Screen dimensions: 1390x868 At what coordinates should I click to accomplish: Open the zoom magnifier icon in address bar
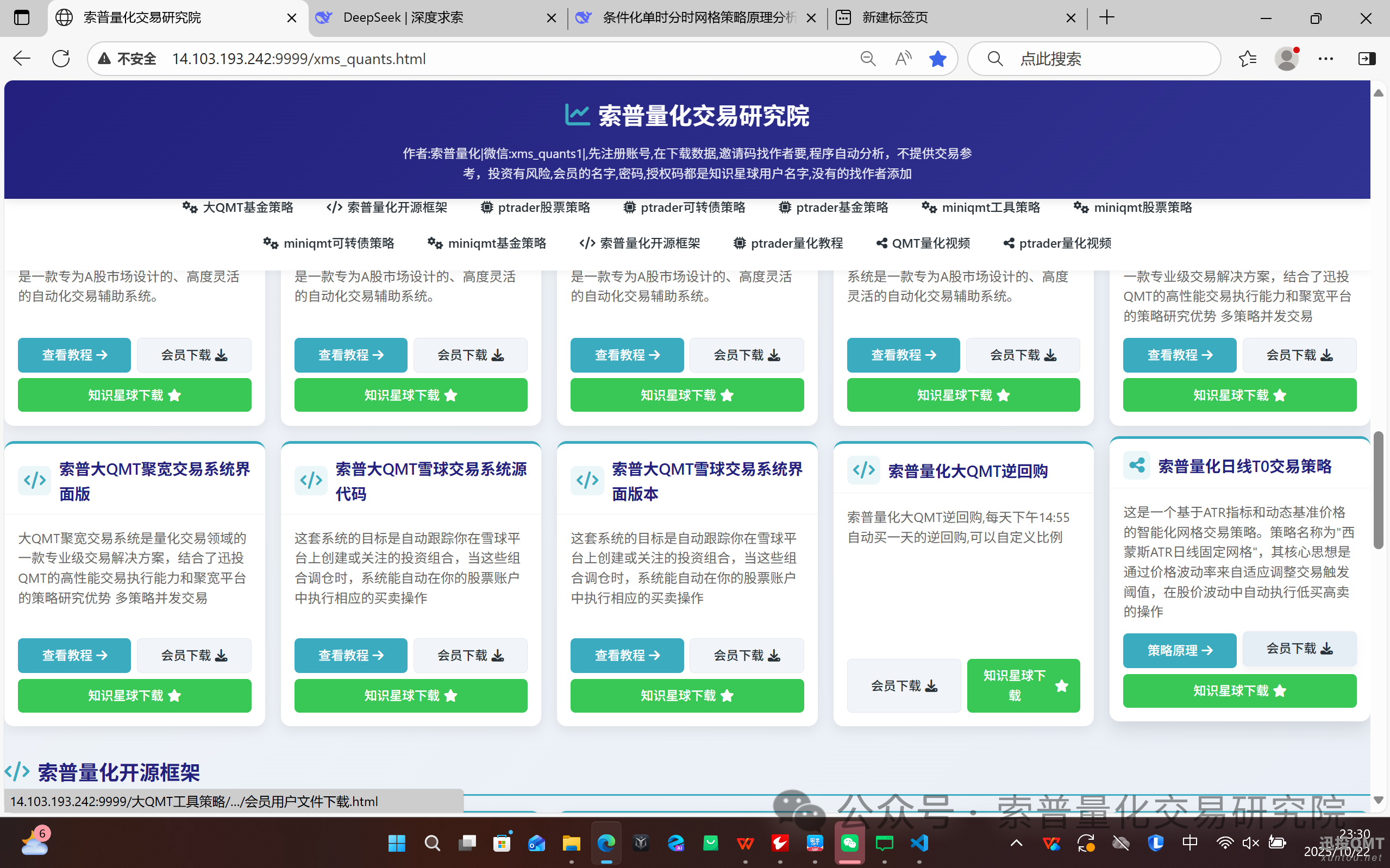(868, 59)
